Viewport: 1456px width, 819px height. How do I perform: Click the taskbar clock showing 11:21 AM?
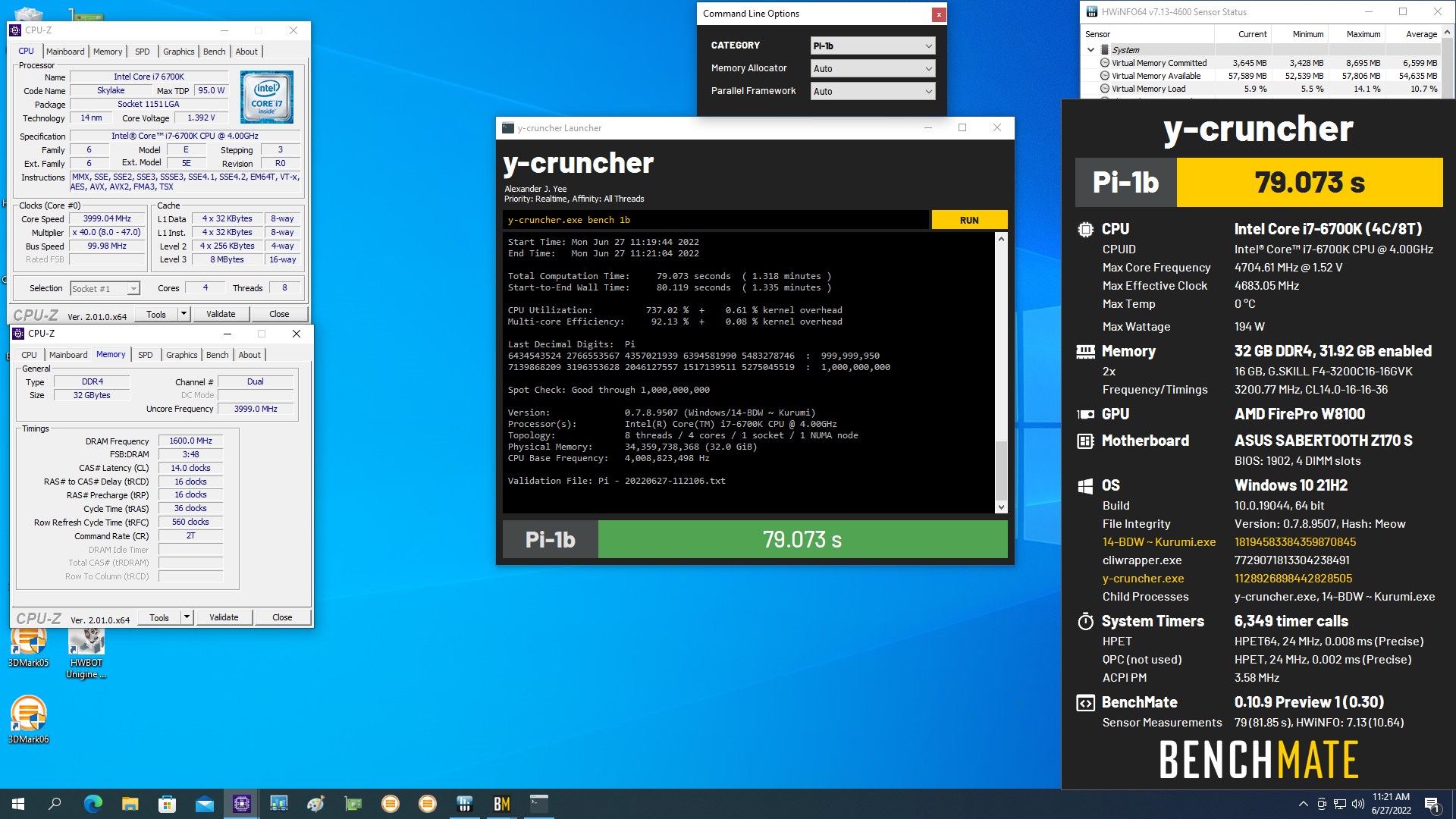coord(1391,804)
